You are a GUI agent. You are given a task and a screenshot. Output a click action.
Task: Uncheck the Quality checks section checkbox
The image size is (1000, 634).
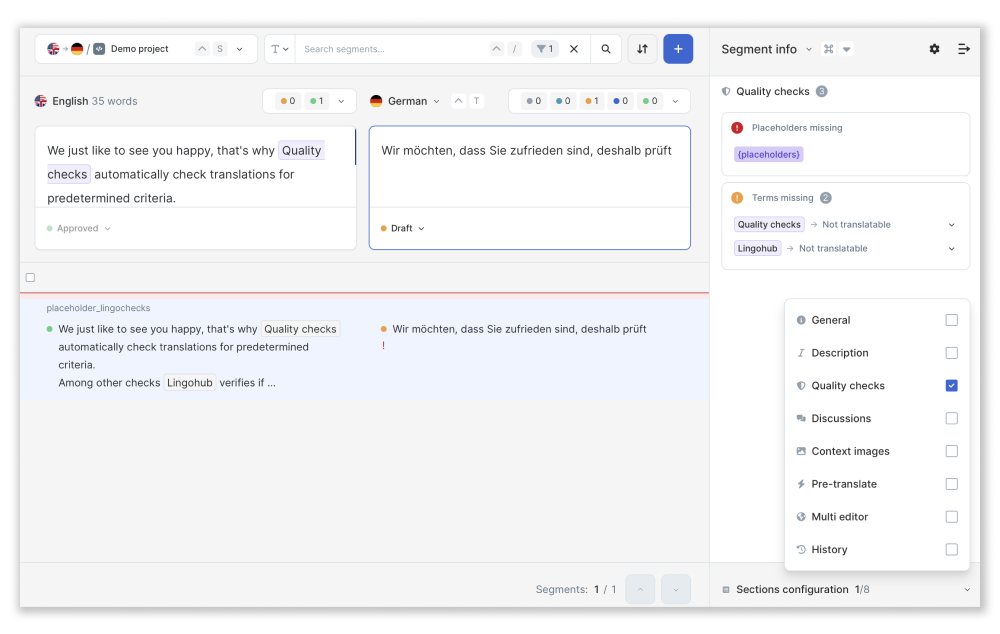[952, 385]
